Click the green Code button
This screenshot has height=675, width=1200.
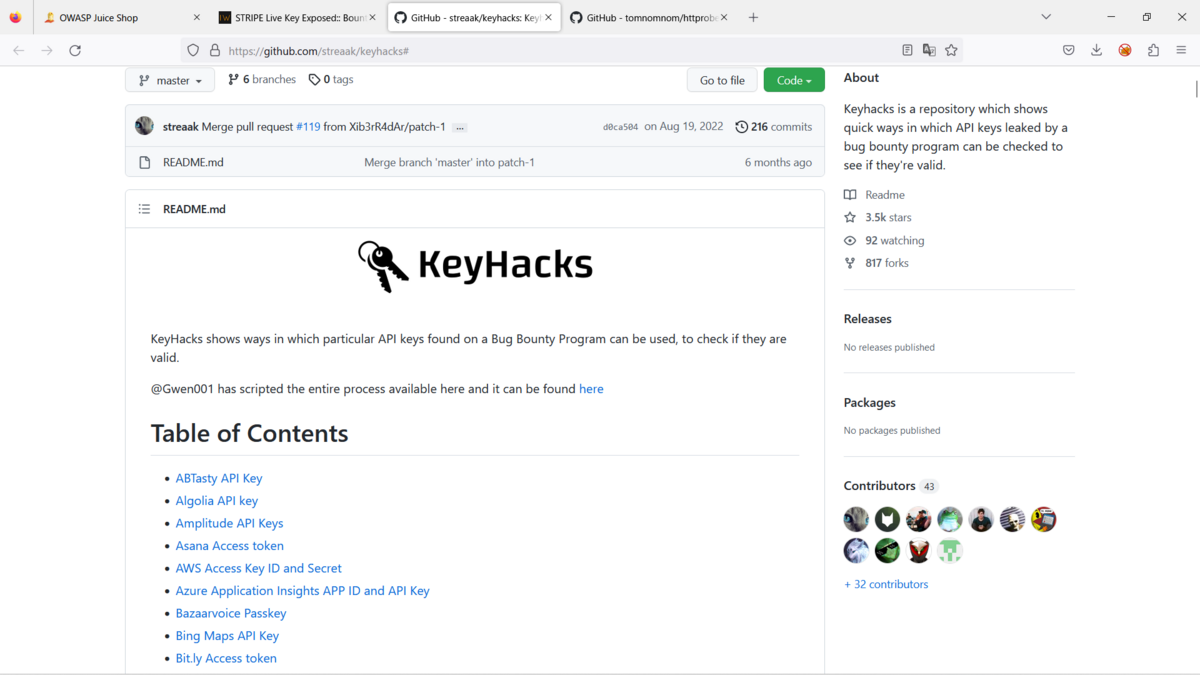(793, 79)
